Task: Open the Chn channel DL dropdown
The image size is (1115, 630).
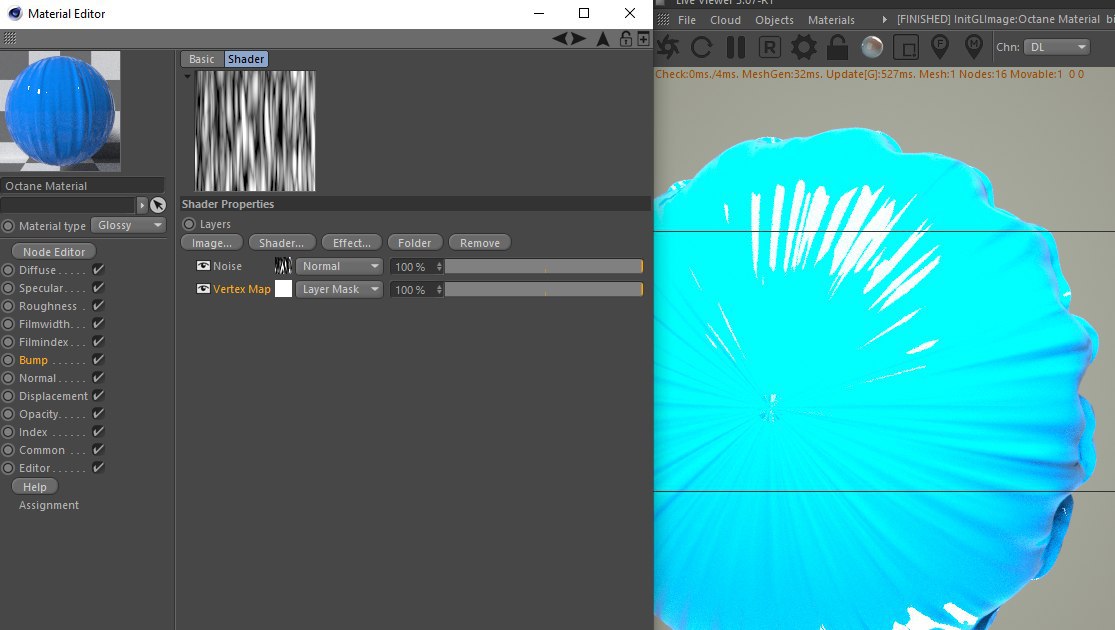Action: 1057,47
